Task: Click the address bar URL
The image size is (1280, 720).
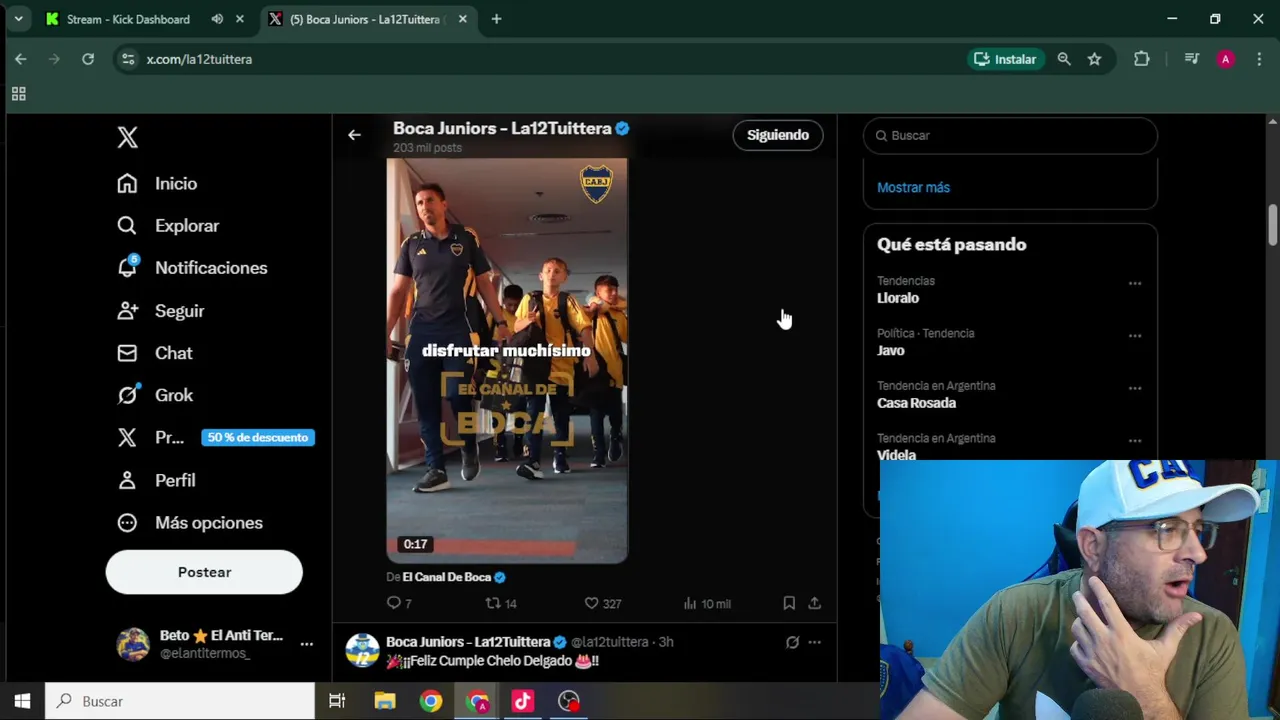Action: (x=199, y=59)
